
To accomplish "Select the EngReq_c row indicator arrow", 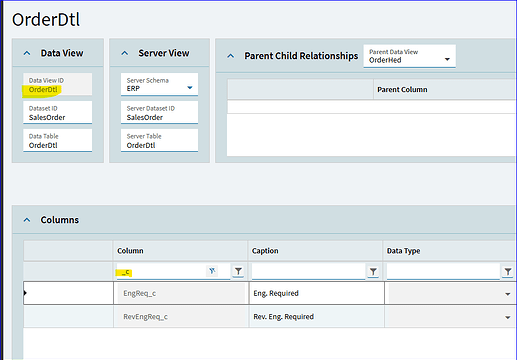I will click(x=25, y=293).
